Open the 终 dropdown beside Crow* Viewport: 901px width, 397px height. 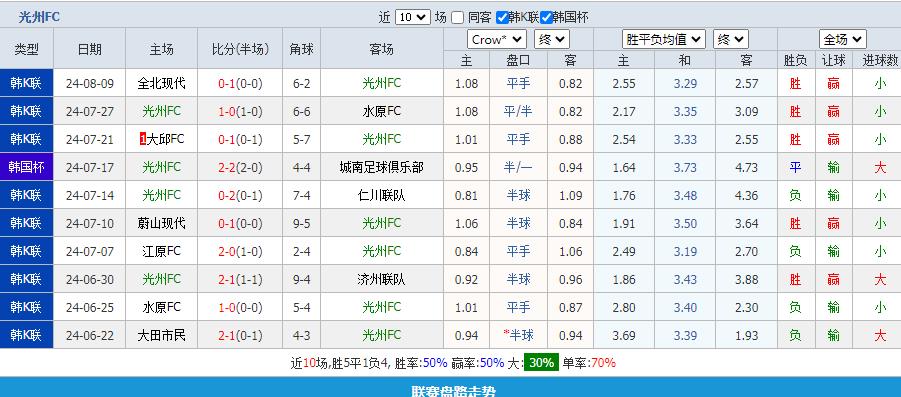(552, 40)
